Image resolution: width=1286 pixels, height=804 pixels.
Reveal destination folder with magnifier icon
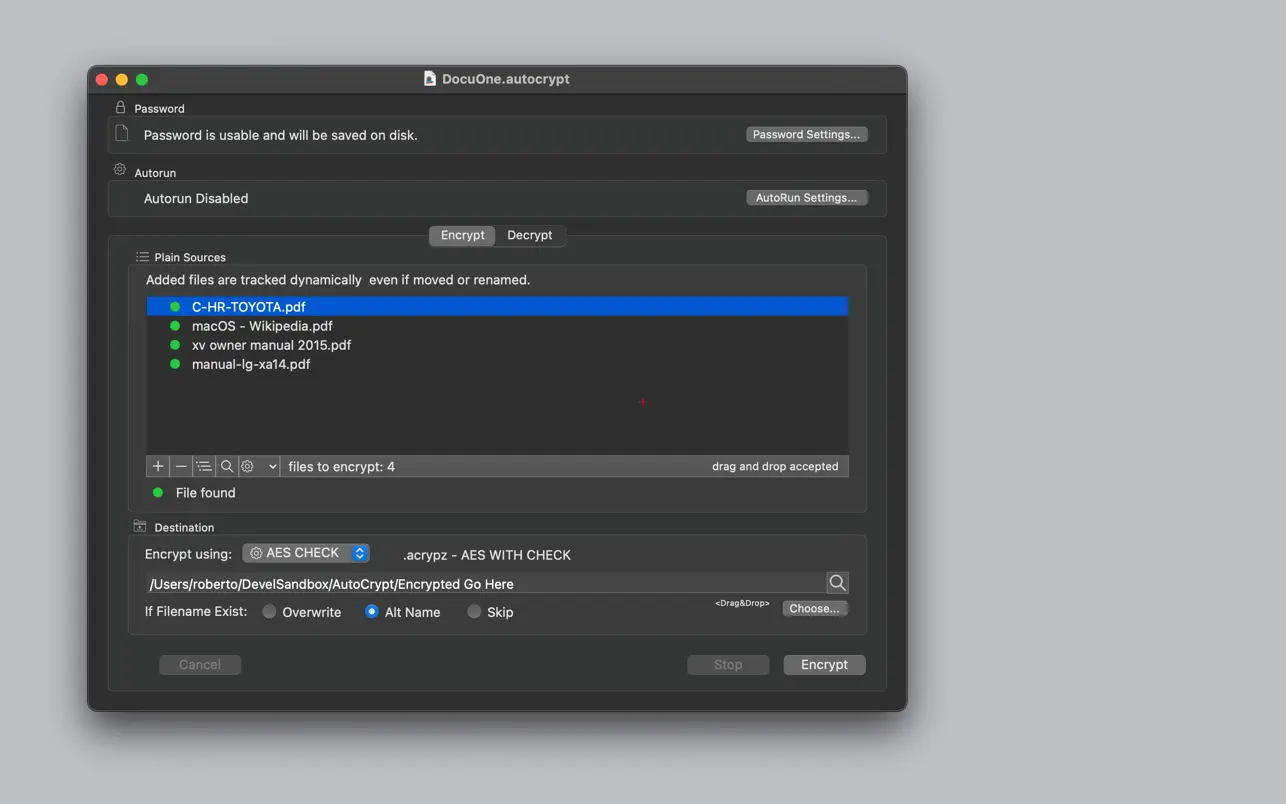tap(837, 583)
